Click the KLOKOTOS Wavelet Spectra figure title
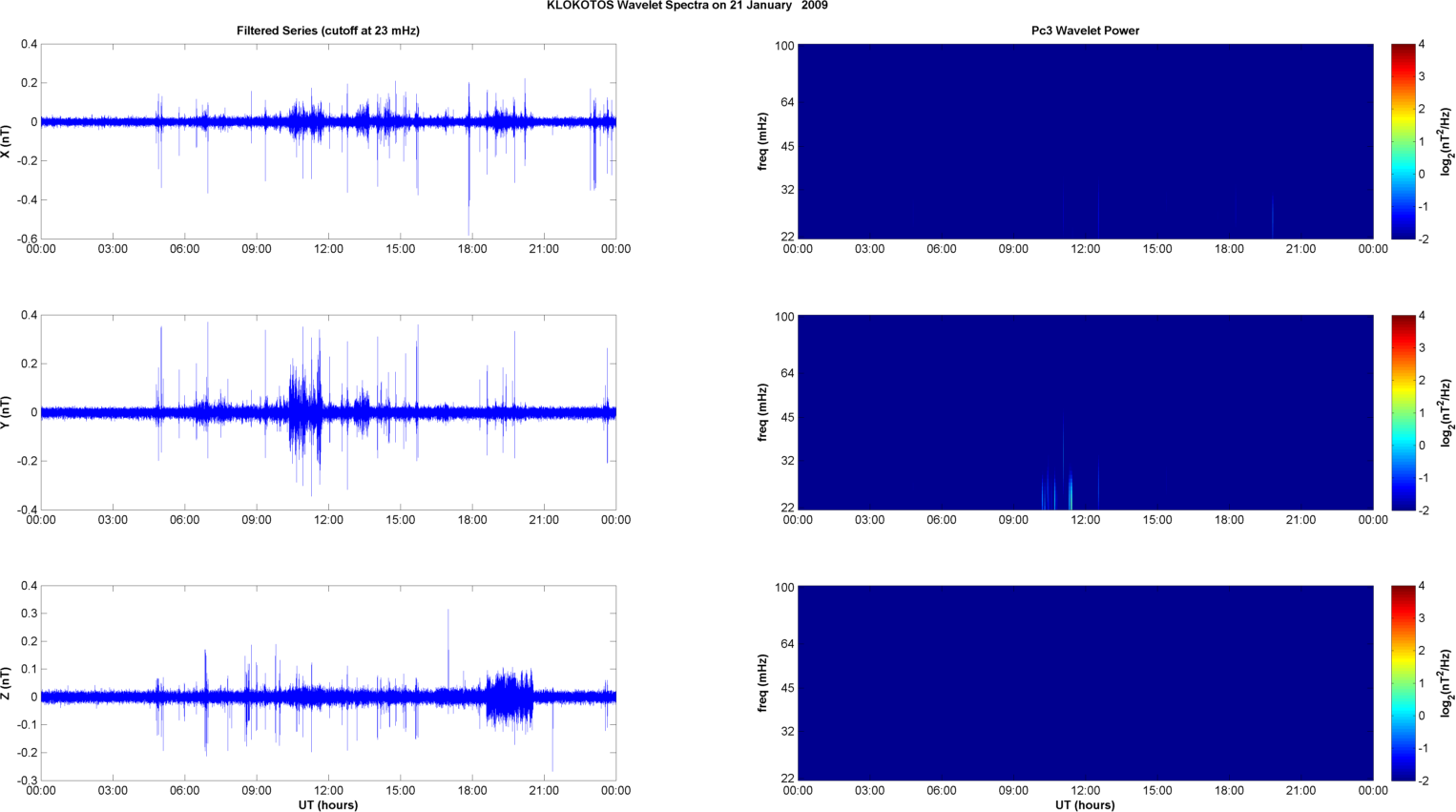The height and width of the screenshot is (812, 1456). pyautogui.click(x=687, y=6)
